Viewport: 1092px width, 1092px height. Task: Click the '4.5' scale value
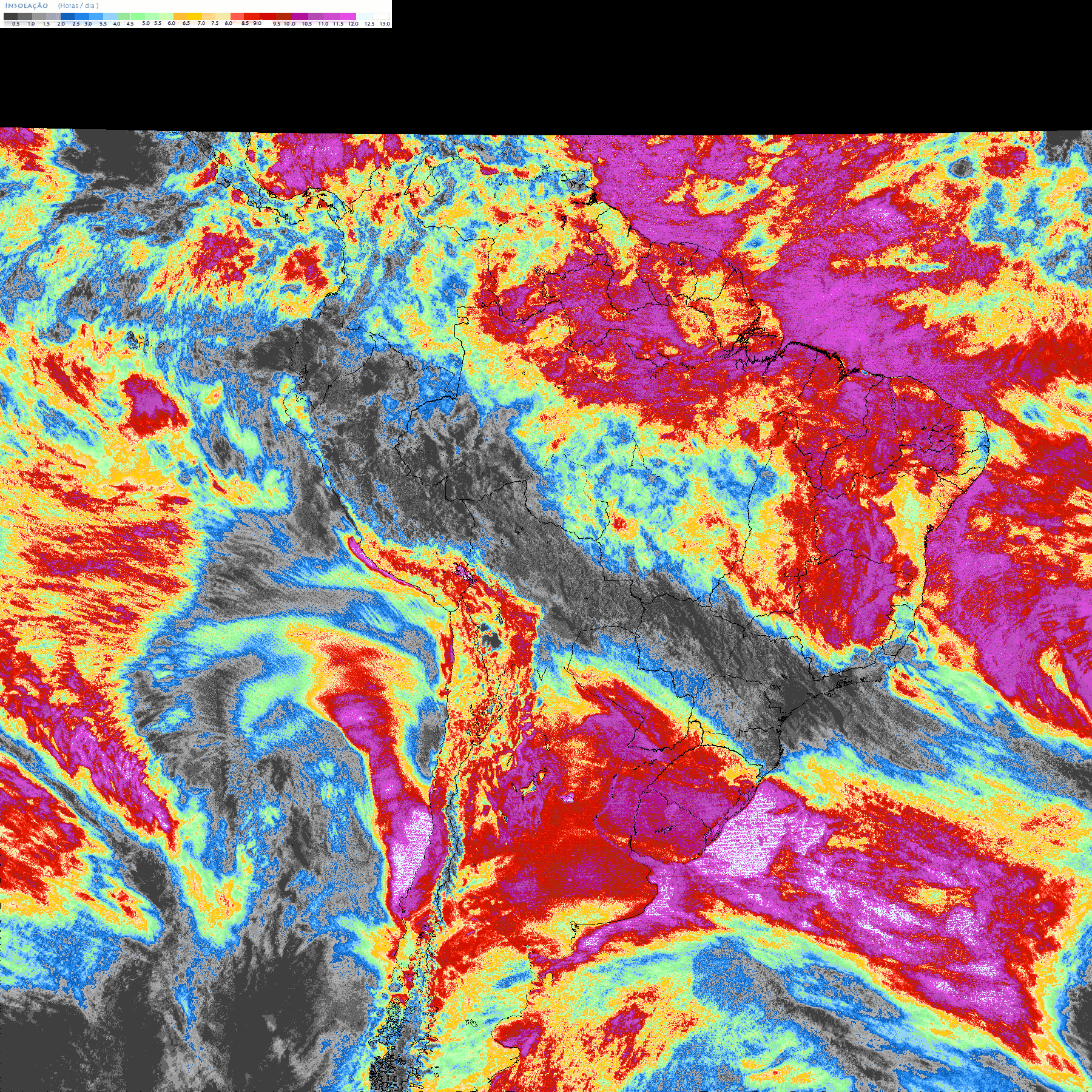pyautogui.click(x=130, y=24)
